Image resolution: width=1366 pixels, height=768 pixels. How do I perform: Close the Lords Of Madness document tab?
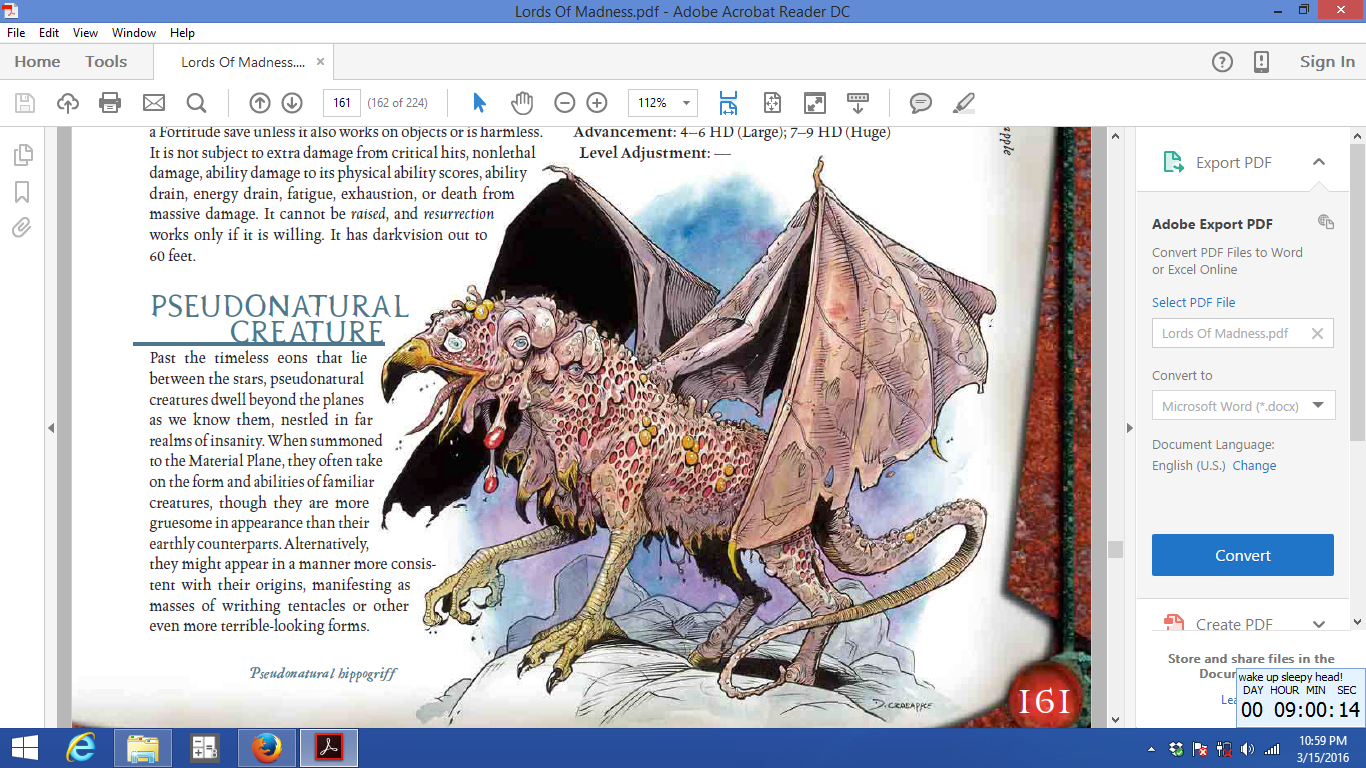[x=320, y=62]
